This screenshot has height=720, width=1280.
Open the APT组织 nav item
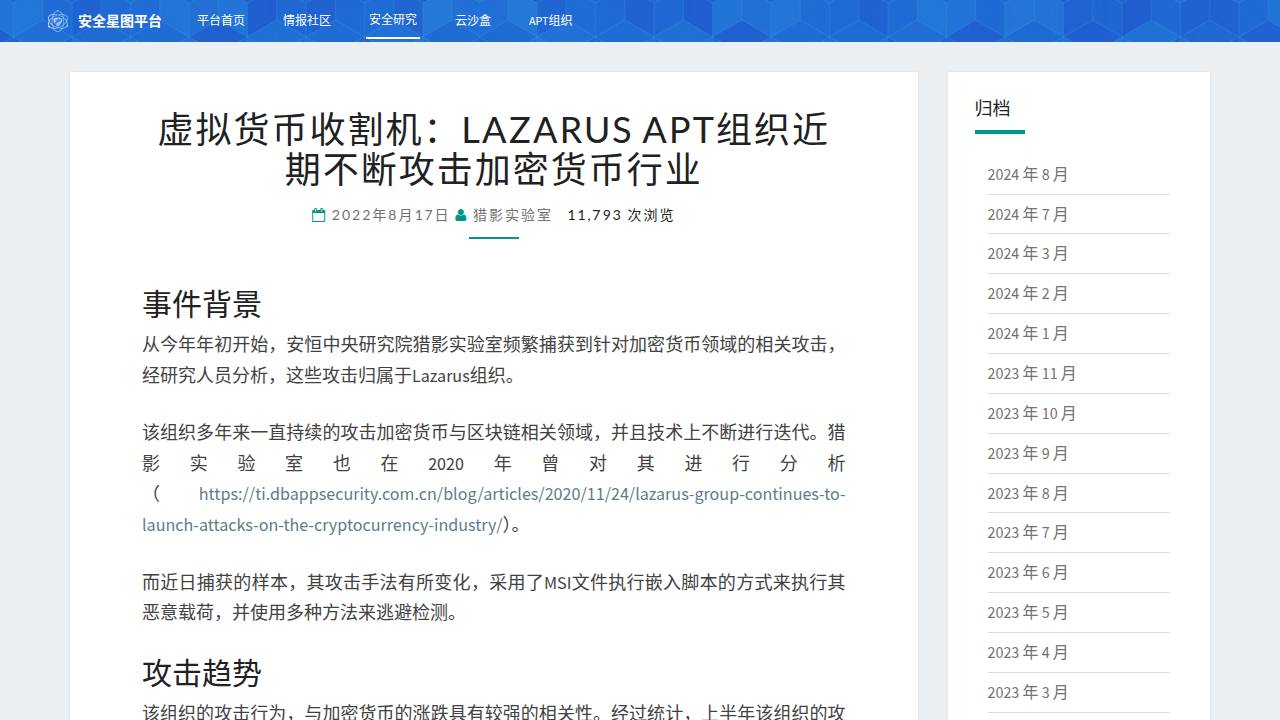click(551, 20)
